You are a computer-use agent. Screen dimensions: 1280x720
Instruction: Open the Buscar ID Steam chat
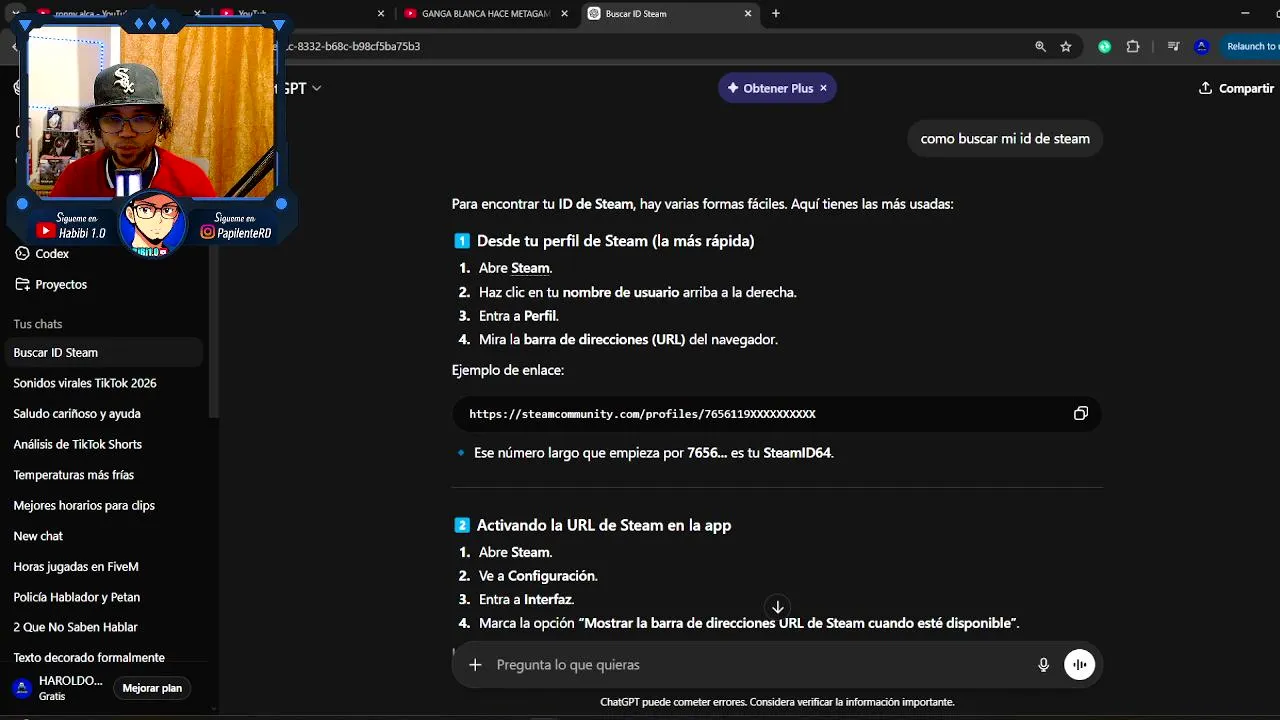point(104,353)
